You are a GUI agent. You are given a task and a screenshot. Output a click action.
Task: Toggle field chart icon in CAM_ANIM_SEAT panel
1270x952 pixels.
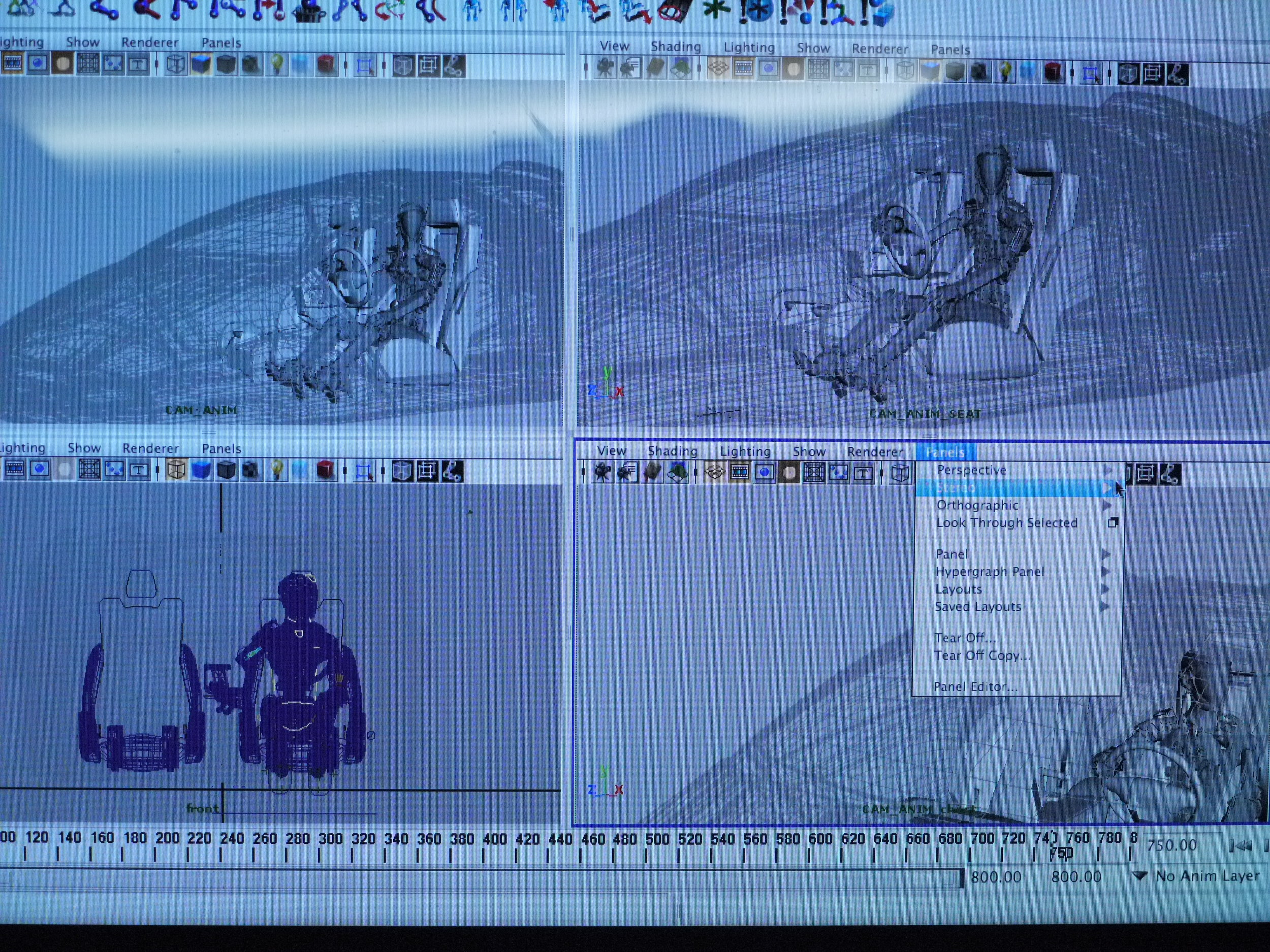coord(818,70)
